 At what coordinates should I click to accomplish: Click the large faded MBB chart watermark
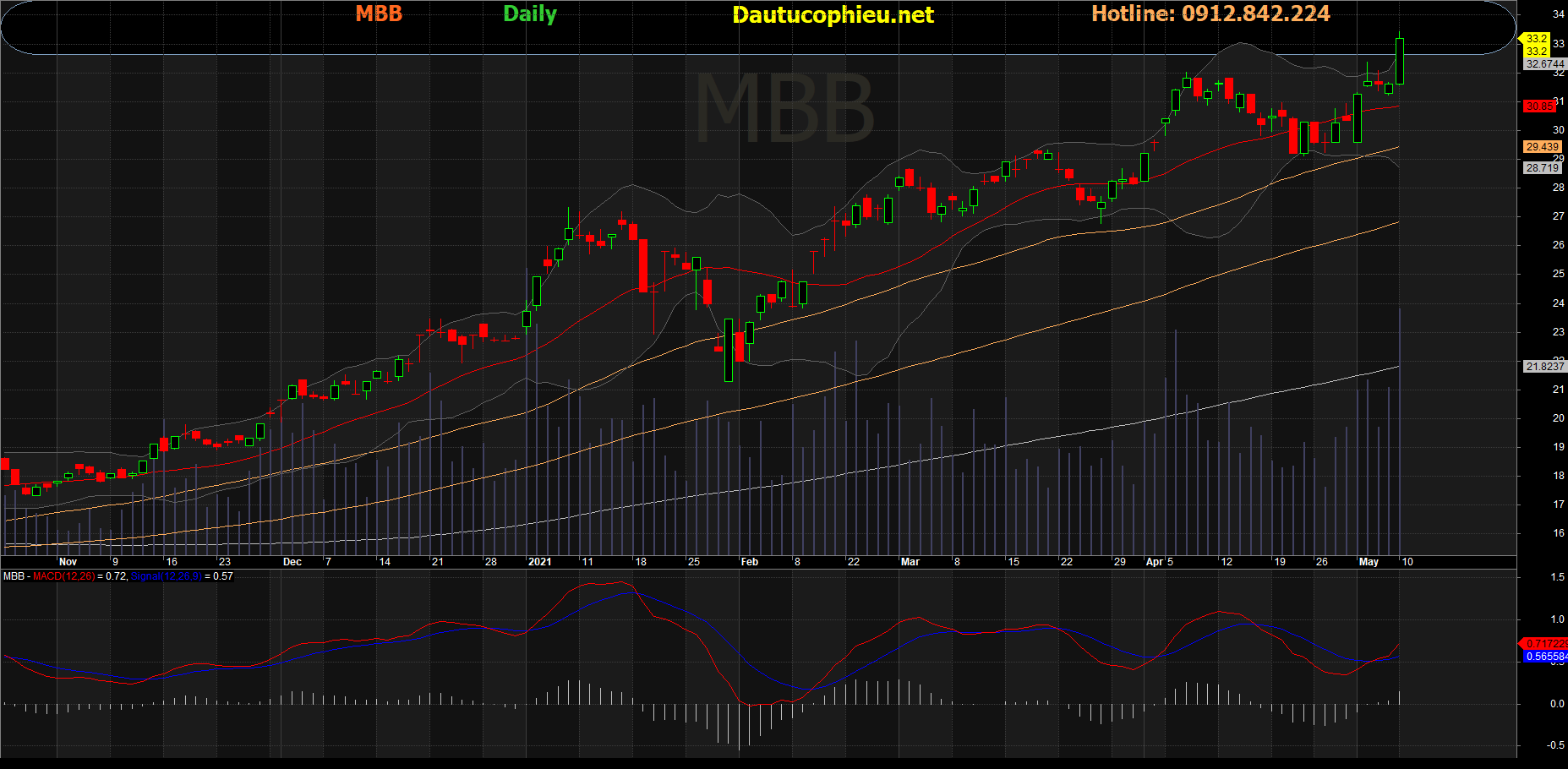click(784, 109)
